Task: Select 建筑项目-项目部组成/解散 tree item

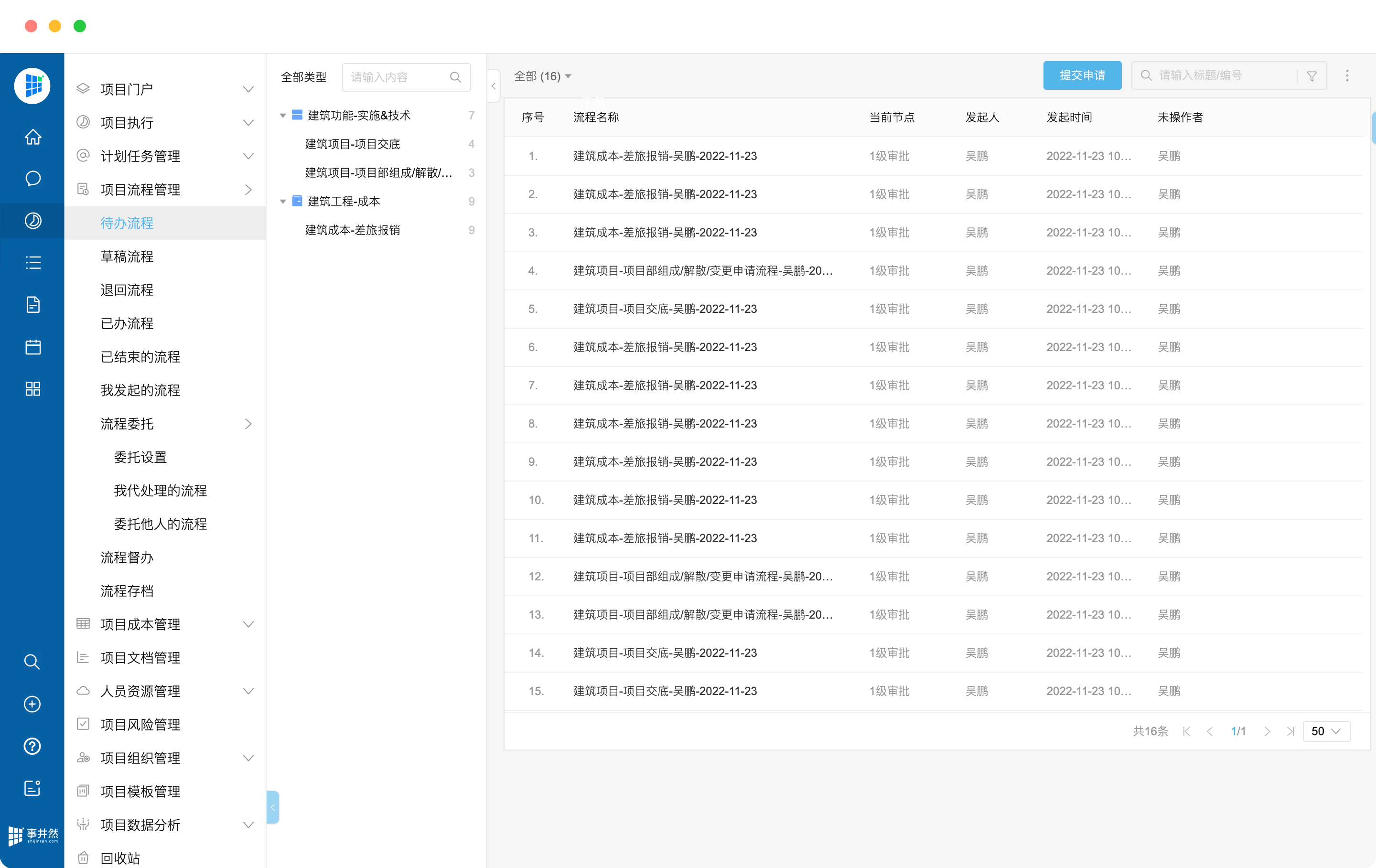Action: tap(378, 172)
